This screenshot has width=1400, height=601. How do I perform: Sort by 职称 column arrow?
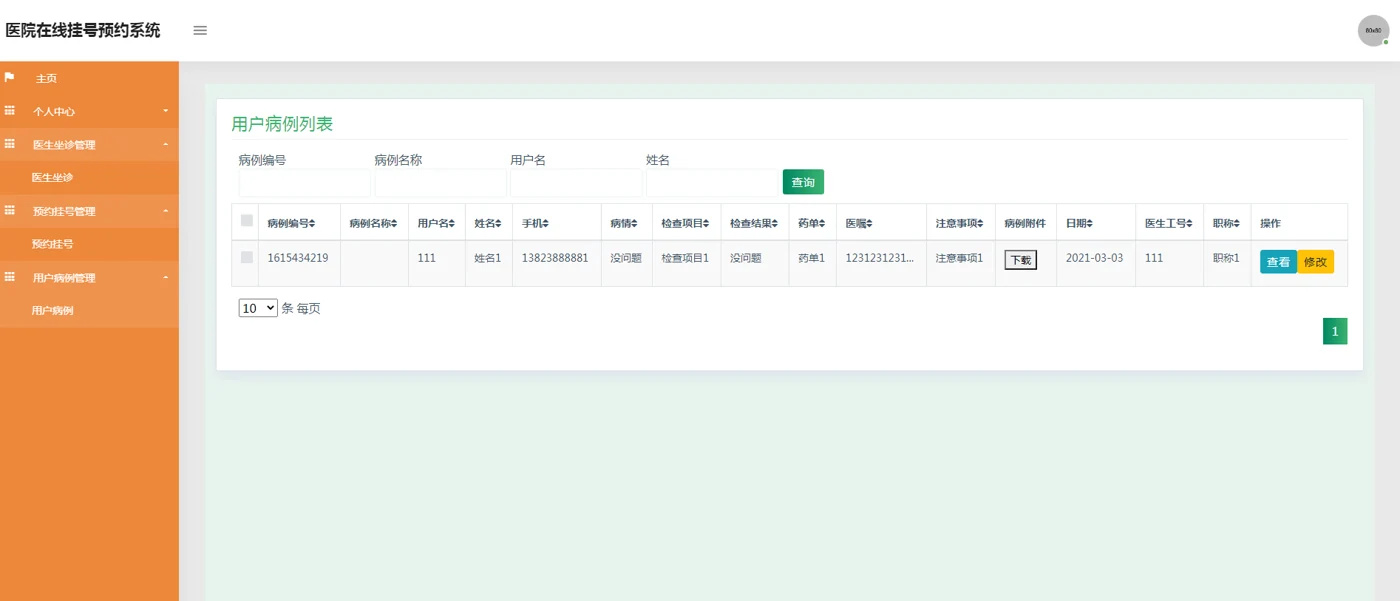(1237, 224)
